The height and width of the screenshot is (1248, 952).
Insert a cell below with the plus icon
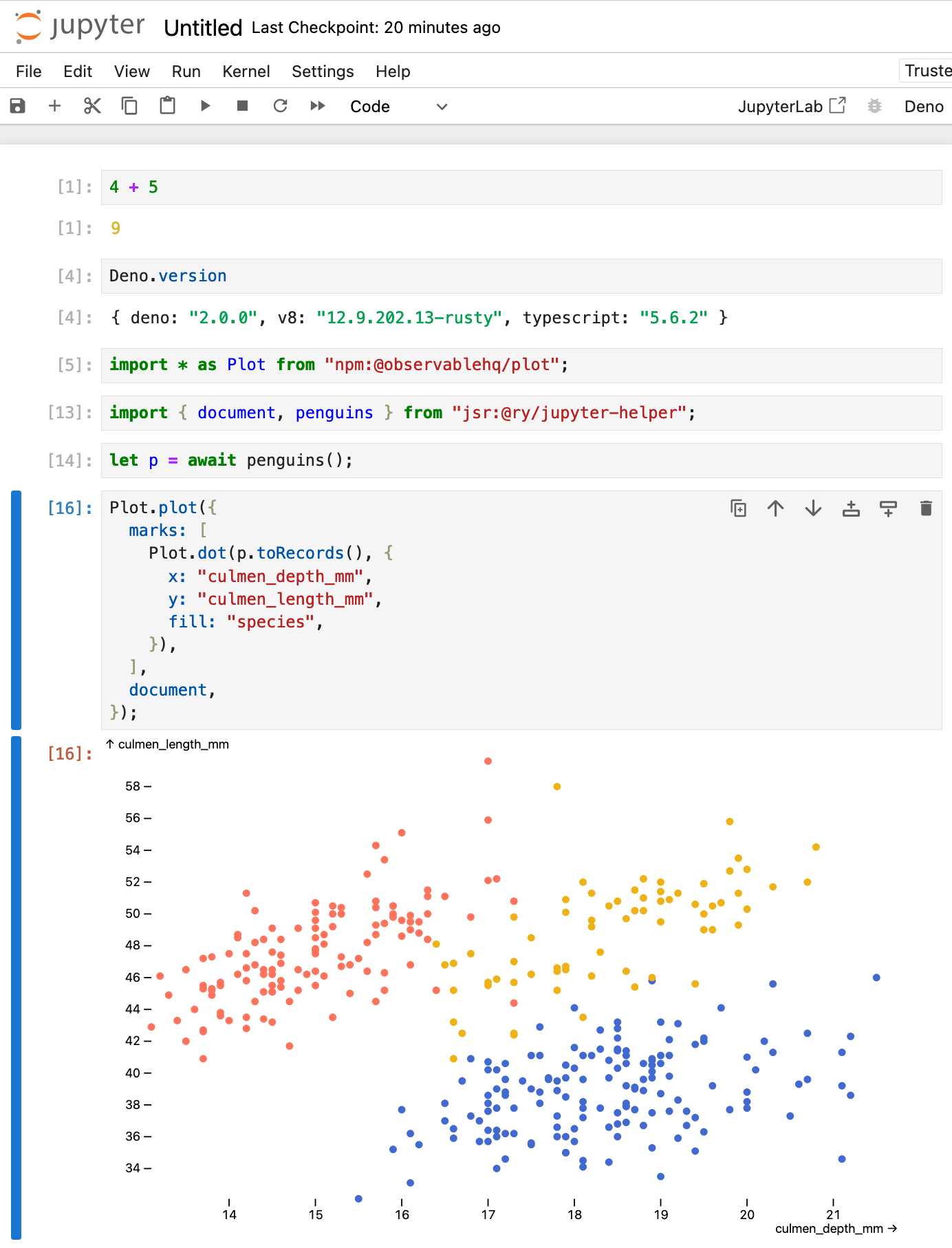55,106
